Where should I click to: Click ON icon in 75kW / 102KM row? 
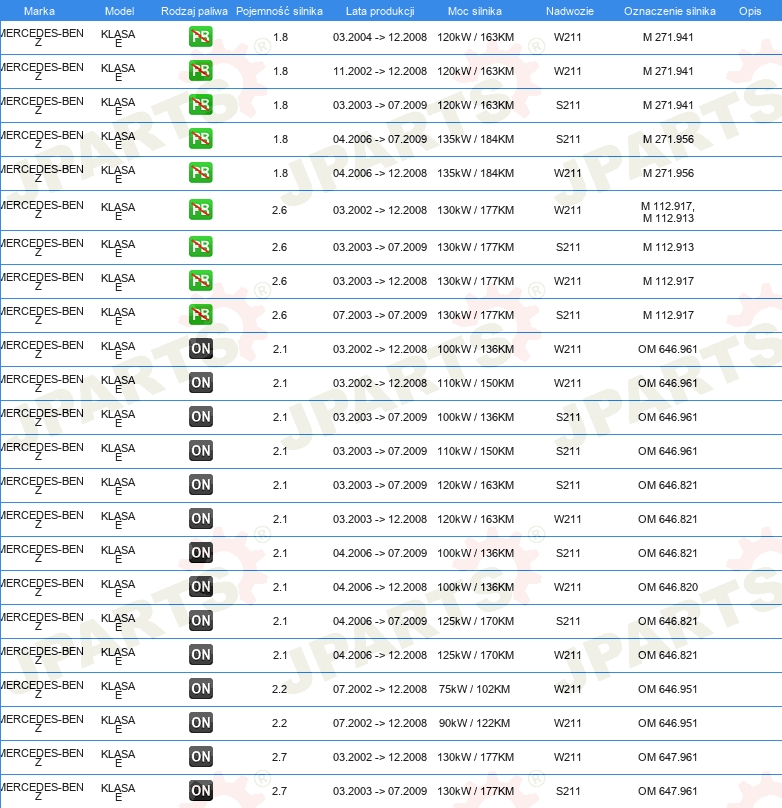[200, 689]
